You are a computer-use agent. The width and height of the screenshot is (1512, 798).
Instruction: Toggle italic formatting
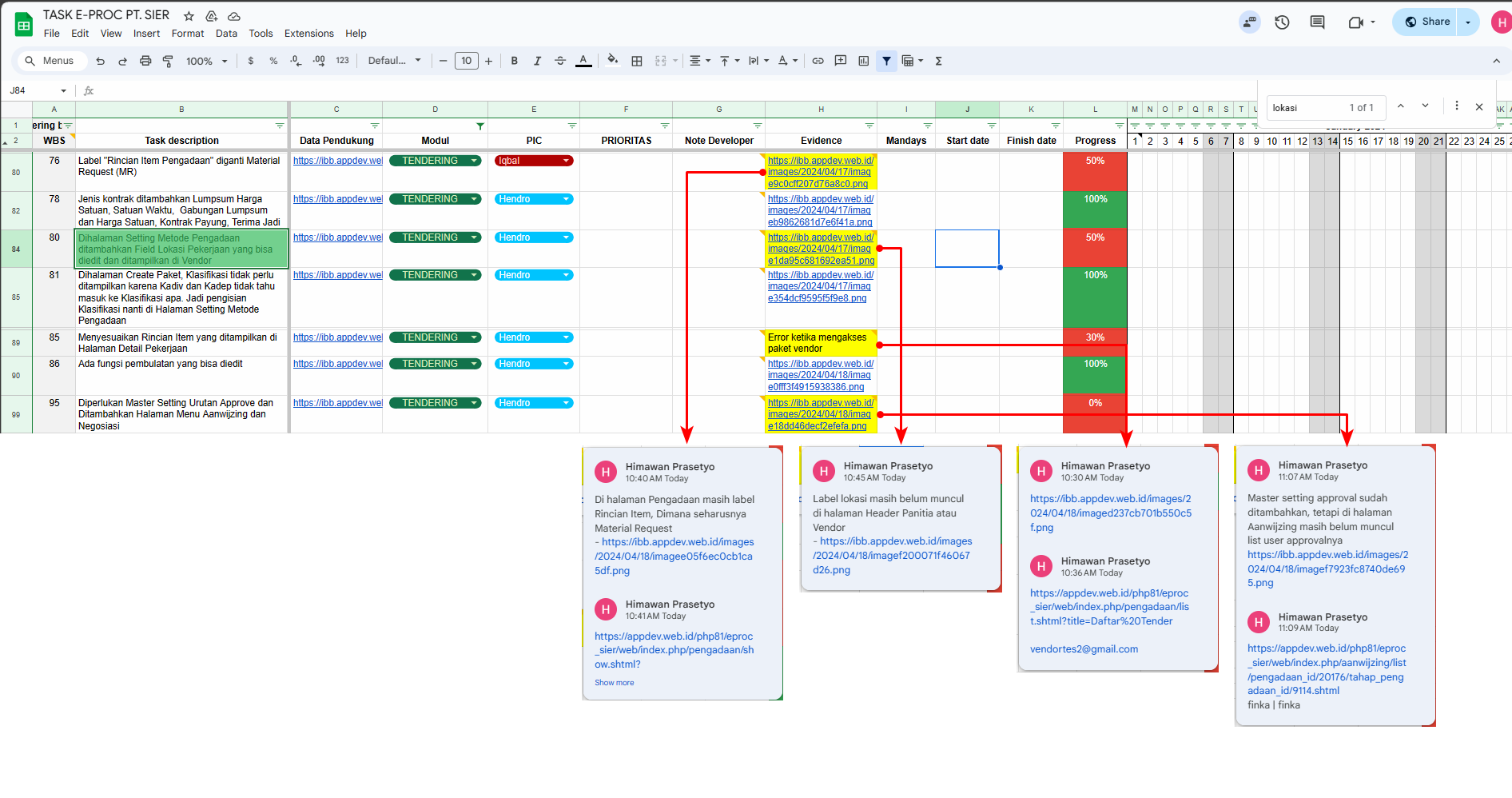click(x=537, y=61)
